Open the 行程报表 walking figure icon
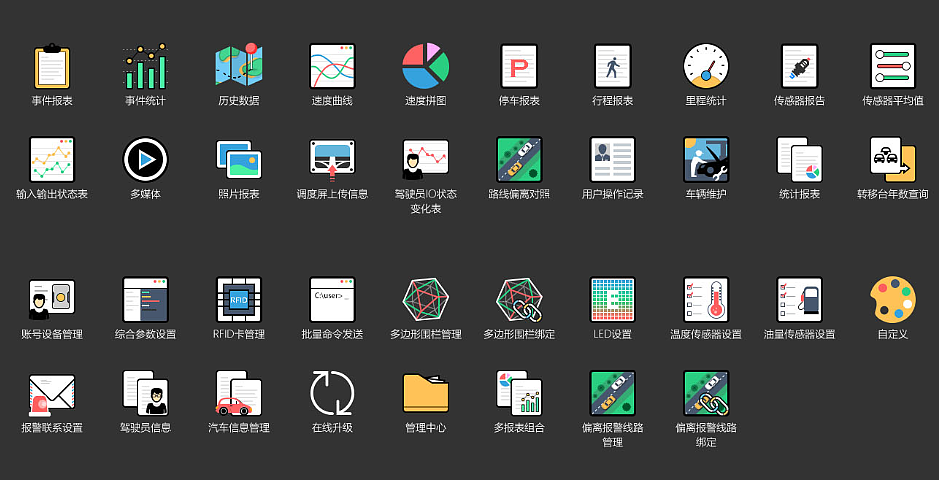The height and width of the screenshot is (480, 939). click(x=613, y=66)
